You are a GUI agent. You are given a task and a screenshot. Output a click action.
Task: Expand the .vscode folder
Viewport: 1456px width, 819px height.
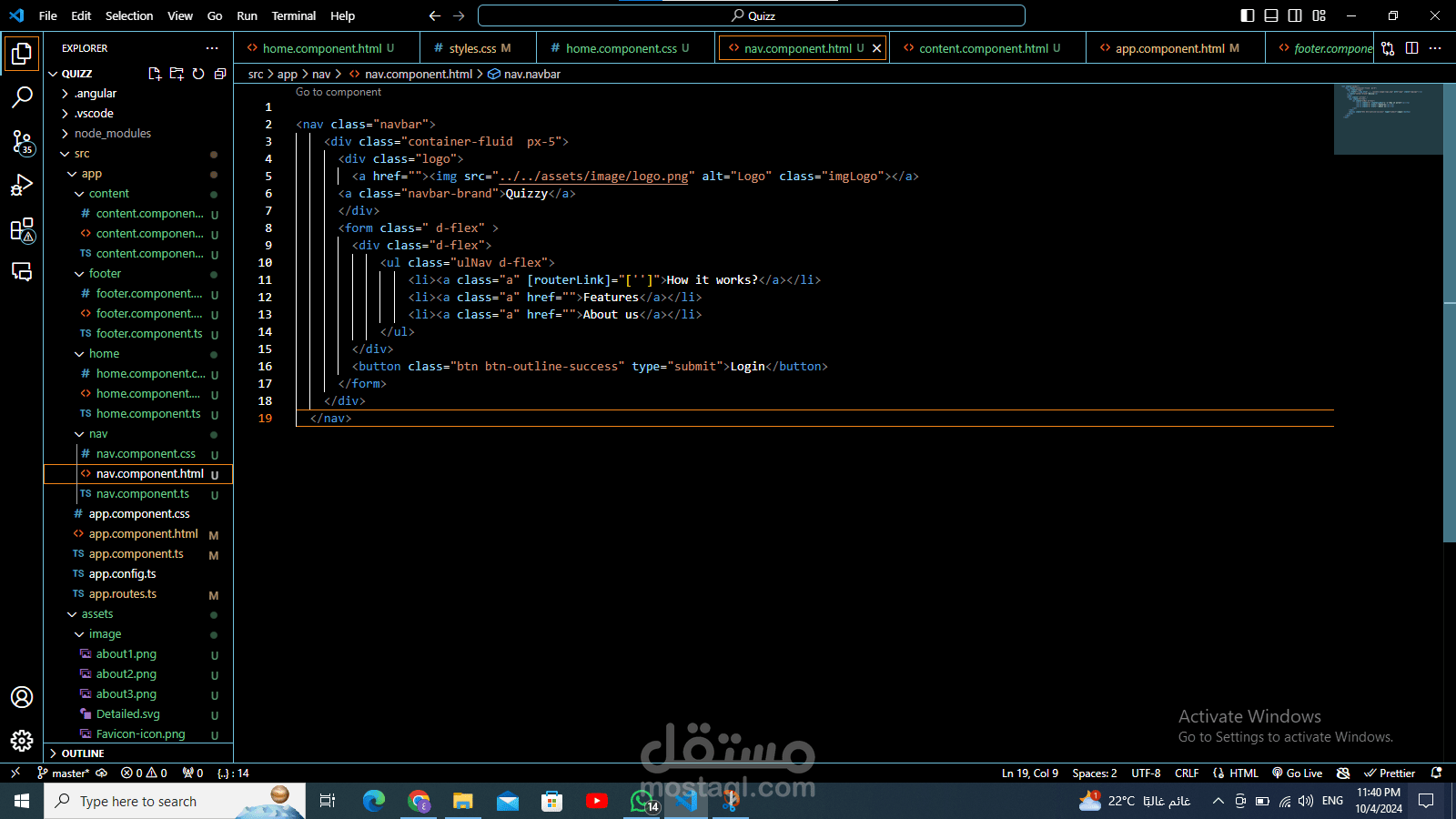(138, 114)
